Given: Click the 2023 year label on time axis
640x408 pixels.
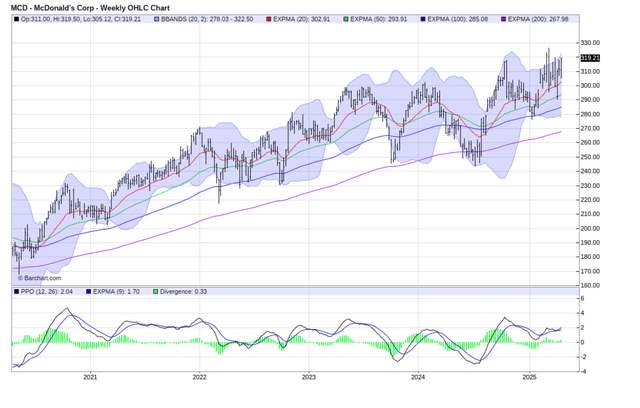Looking at the screenshot, I should 309,377.
